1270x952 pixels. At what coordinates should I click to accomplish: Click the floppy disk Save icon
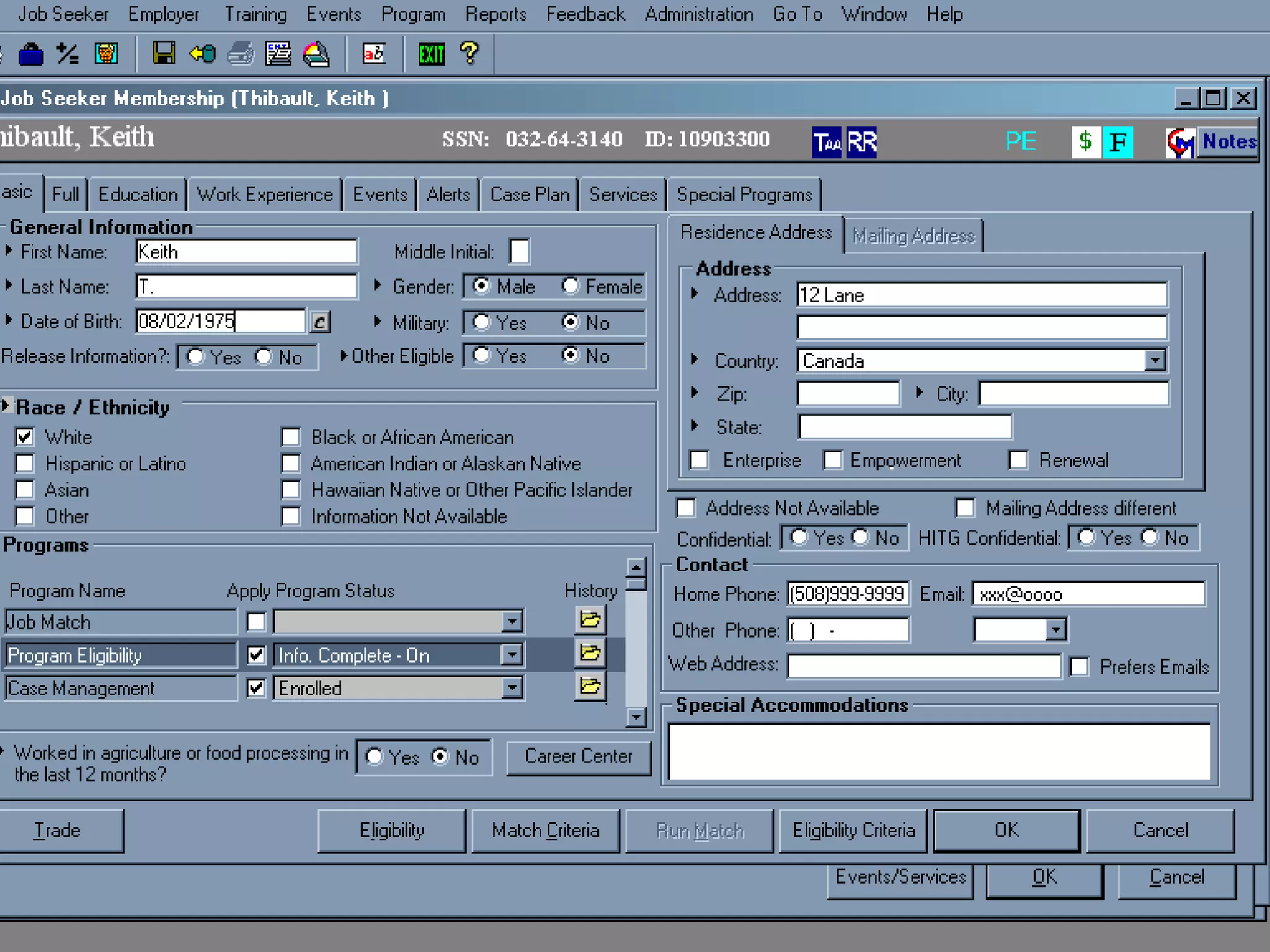[x=164, y=54]
